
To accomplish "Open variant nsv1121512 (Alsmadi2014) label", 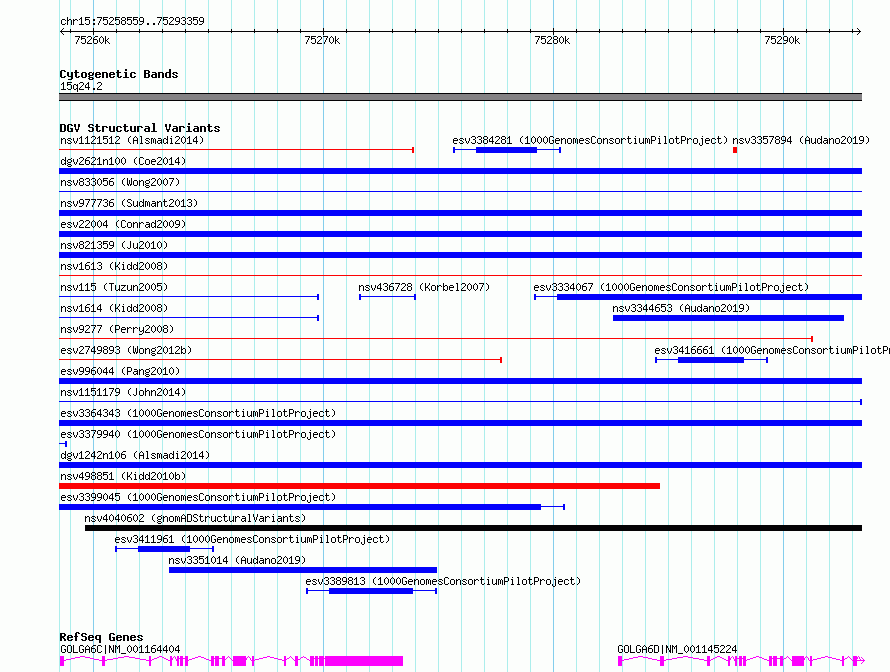I will [132, 140].
